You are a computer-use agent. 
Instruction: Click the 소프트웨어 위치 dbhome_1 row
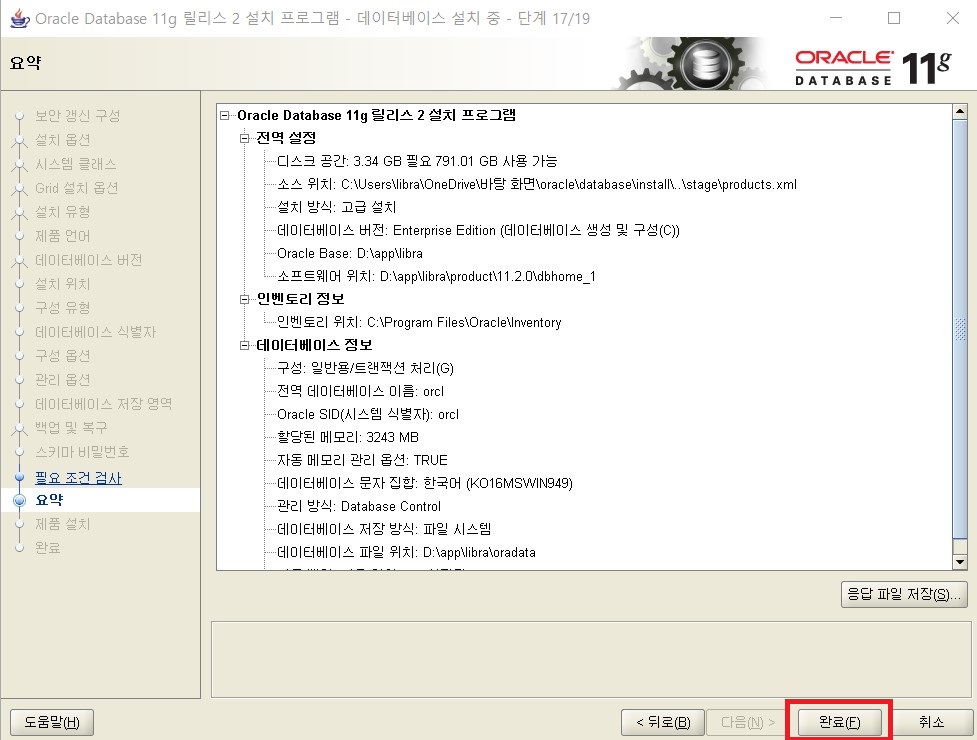click(436, 277)
